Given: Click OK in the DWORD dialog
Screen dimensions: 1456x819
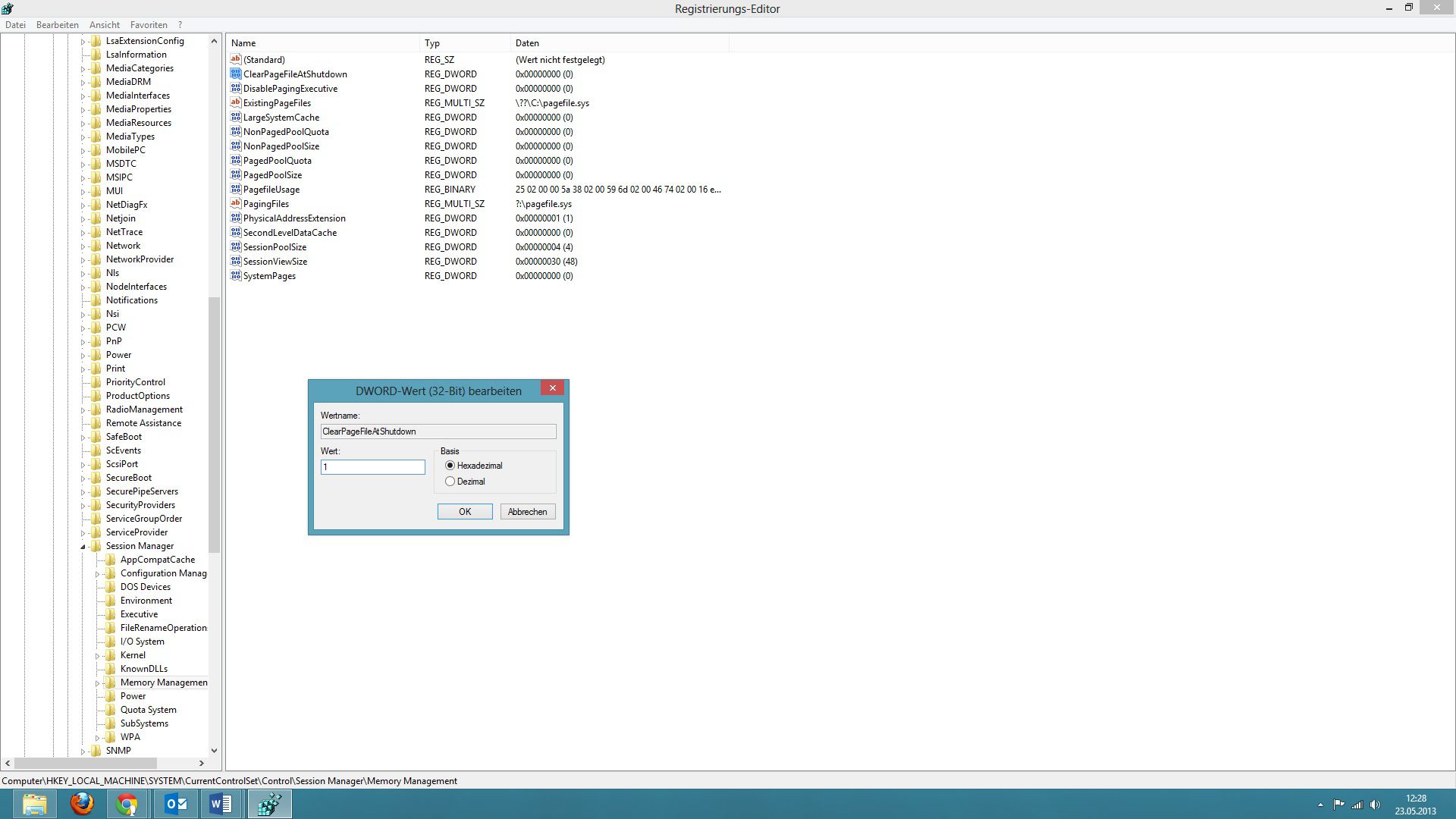Looking at the screenshot, I should pyautogui.click(x=465, y=512).
